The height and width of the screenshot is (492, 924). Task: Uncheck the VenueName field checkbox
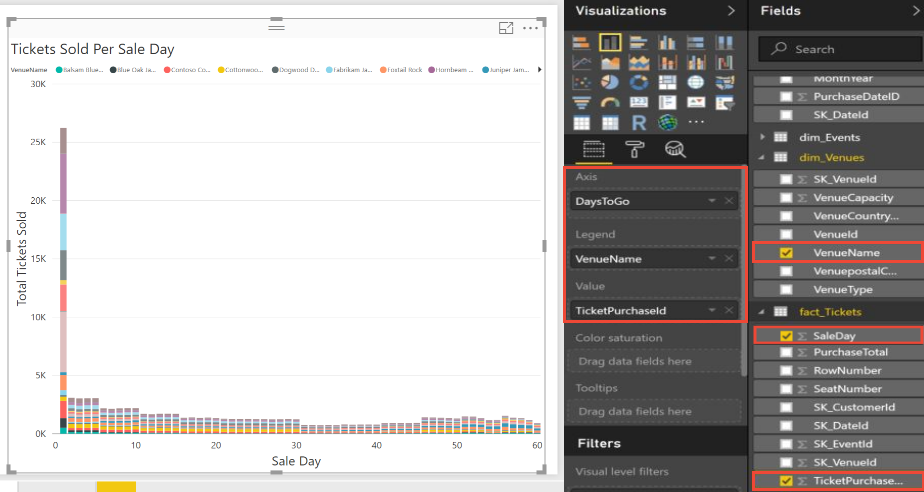pyautogui.click(x=786, y=253)
